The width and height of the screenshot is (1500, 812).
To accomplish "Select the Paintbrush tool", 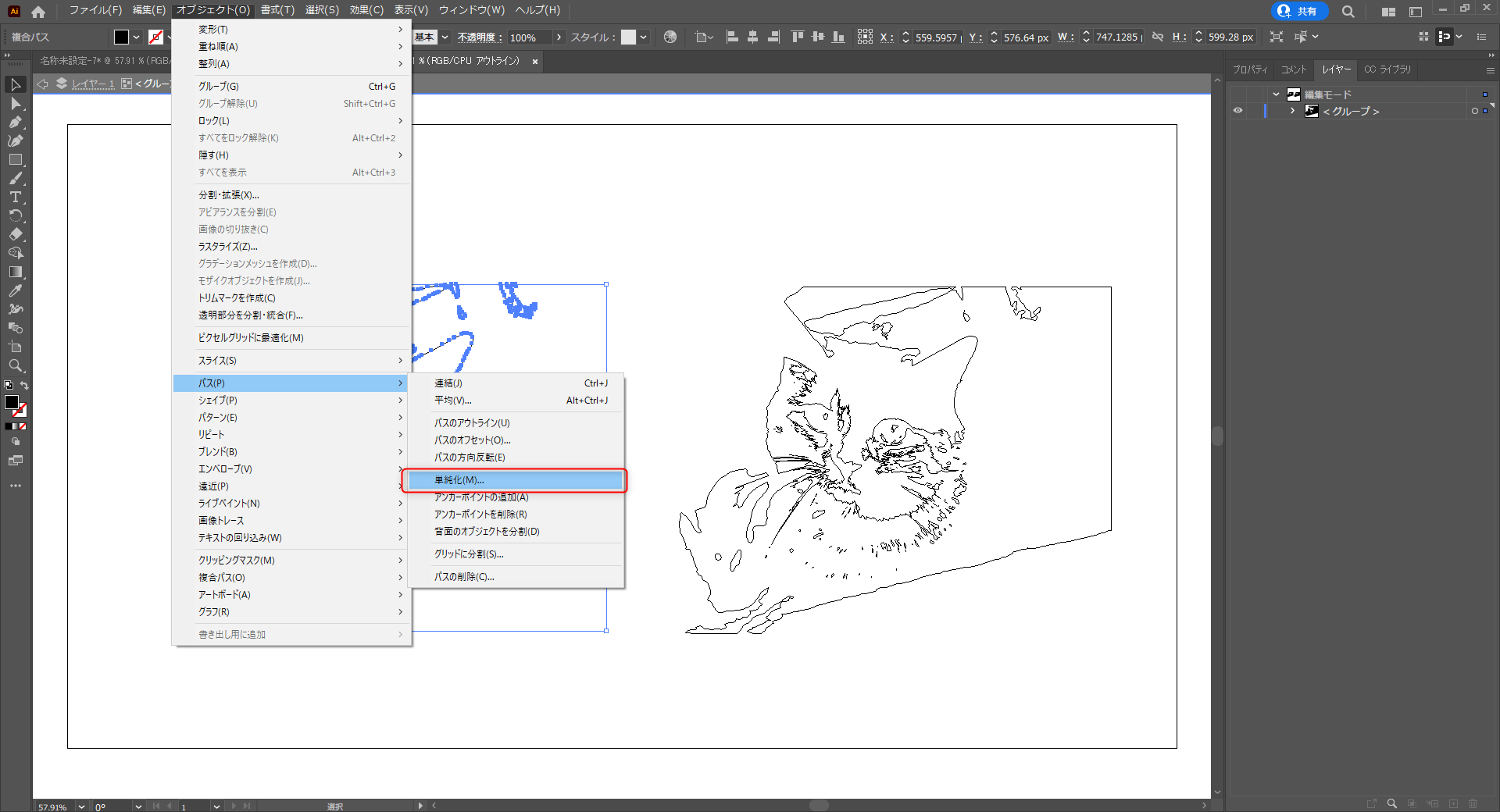I will click(16, 178).
